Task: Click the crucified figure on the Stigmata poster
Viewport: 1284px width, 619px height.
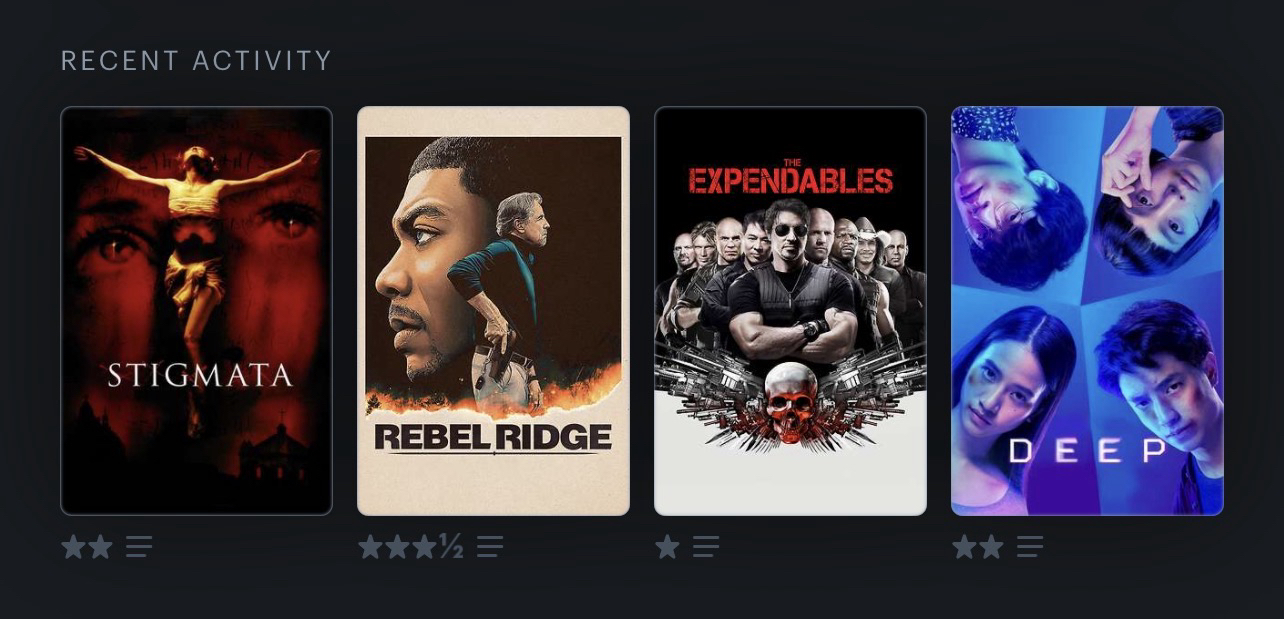Action: coord(197,250)
